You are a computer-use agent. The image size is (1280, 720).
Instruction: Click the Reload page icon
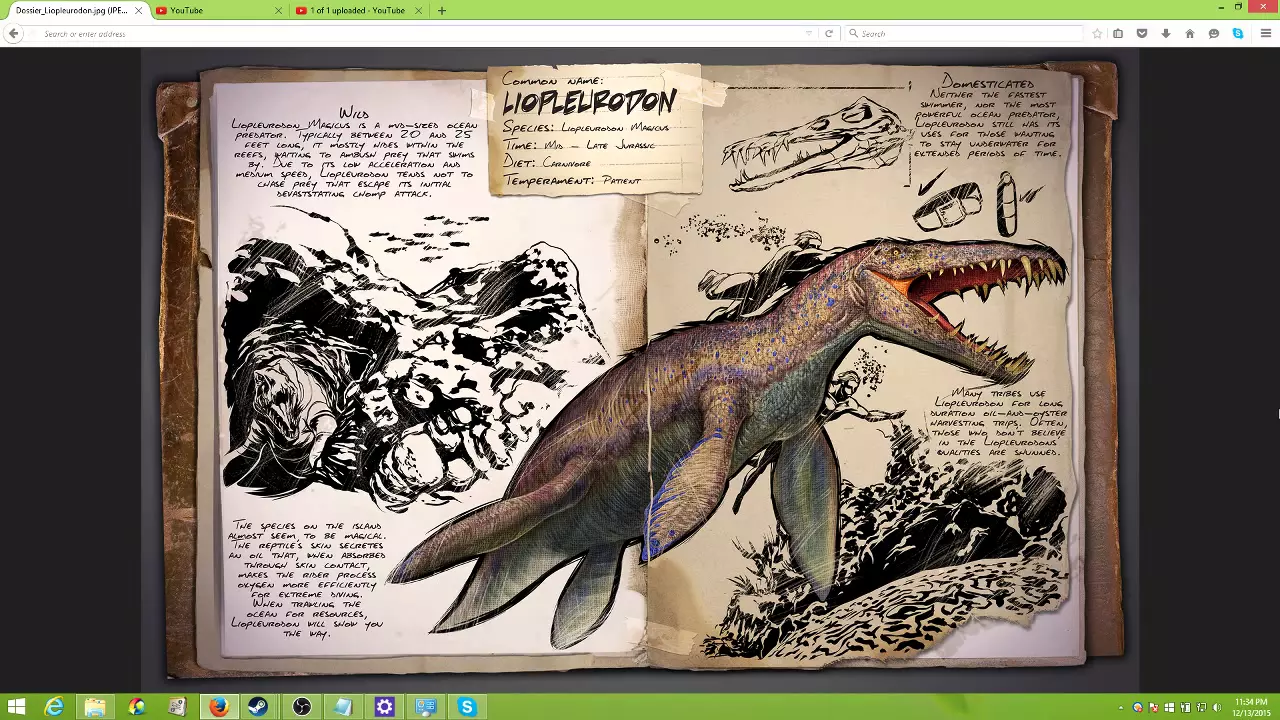pyautogui.click(x=828, y=33)
